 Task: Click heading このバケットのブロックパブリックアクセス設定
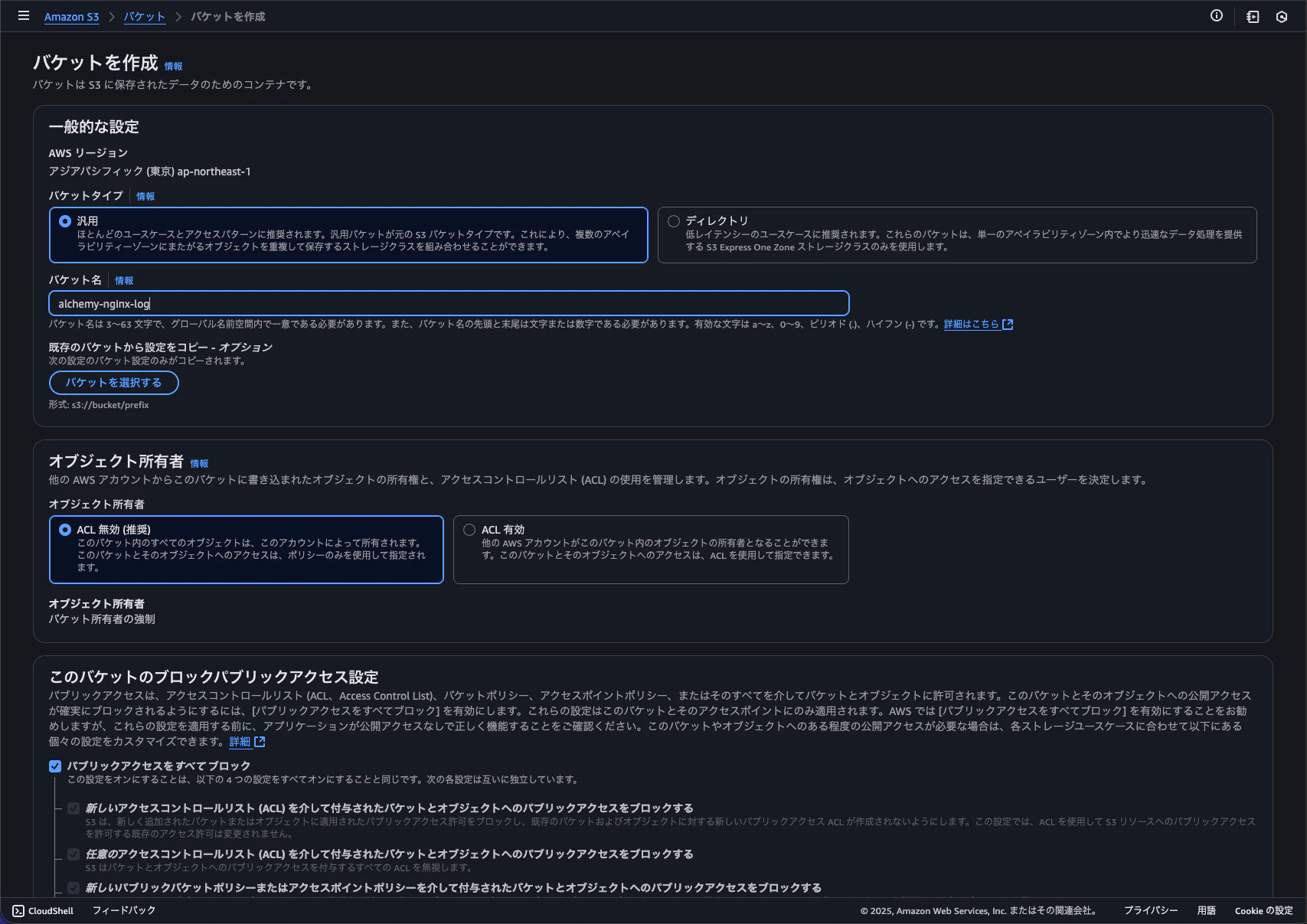coord(214,677)
